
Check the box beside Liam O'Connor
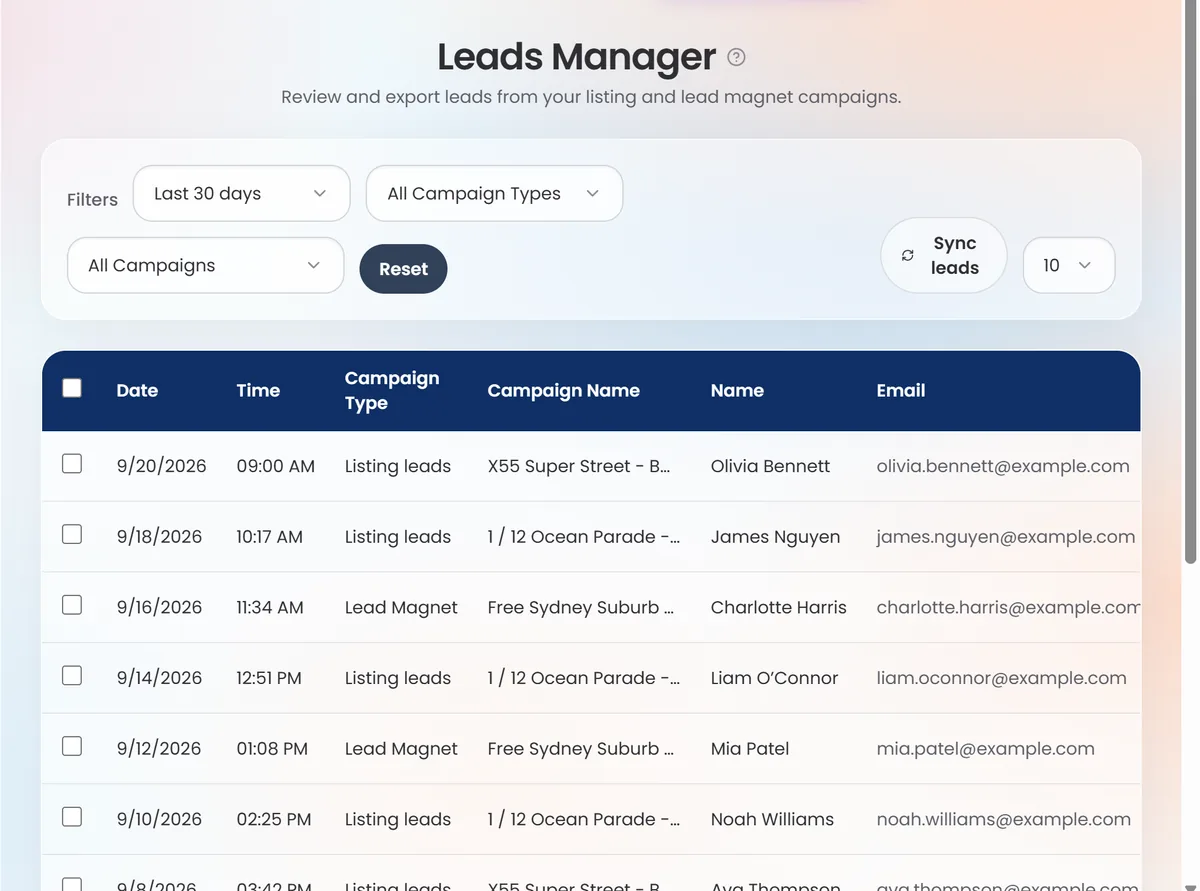tap(72, 676)
